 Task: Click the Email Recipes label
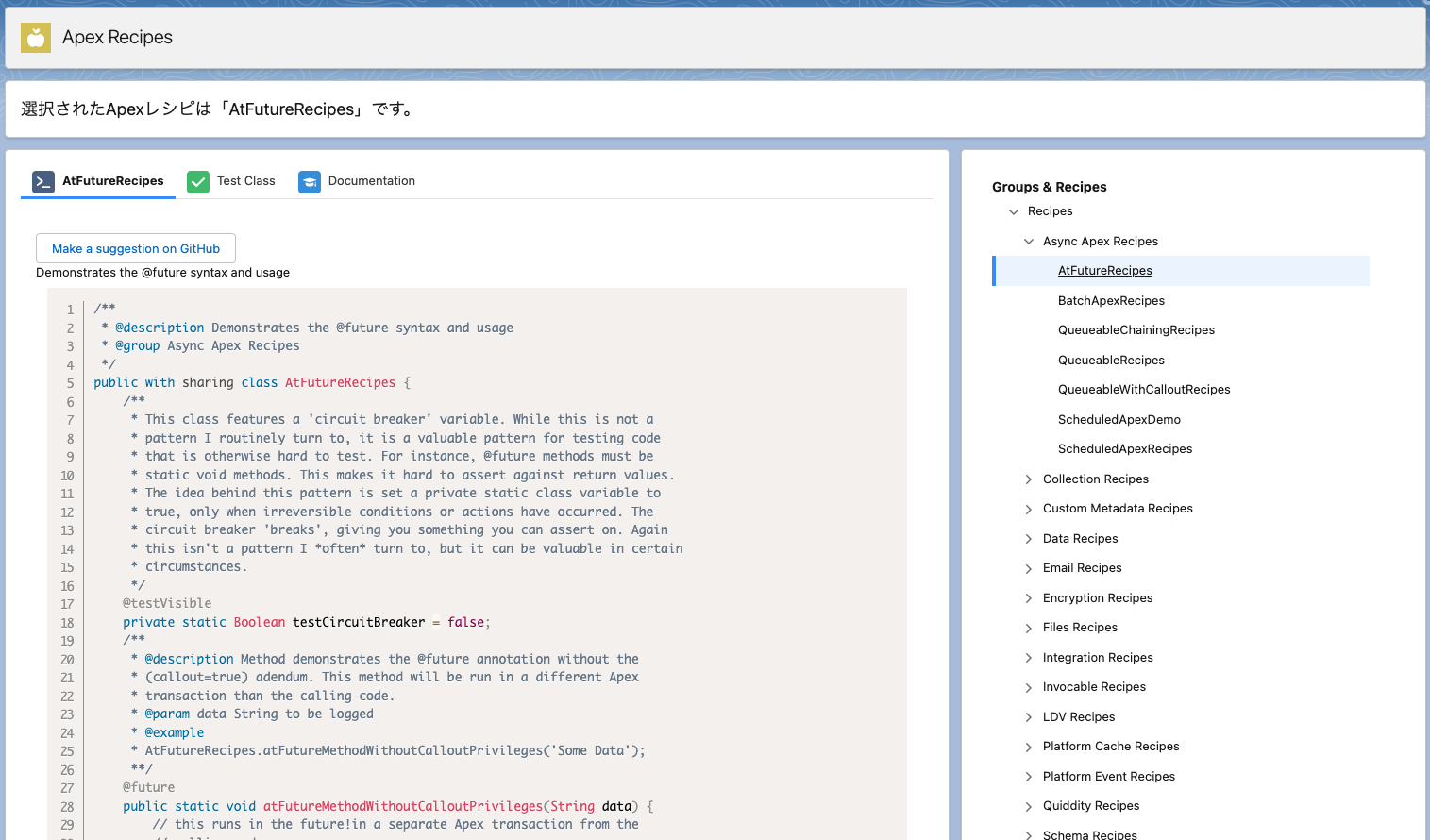pos(1082,568)
